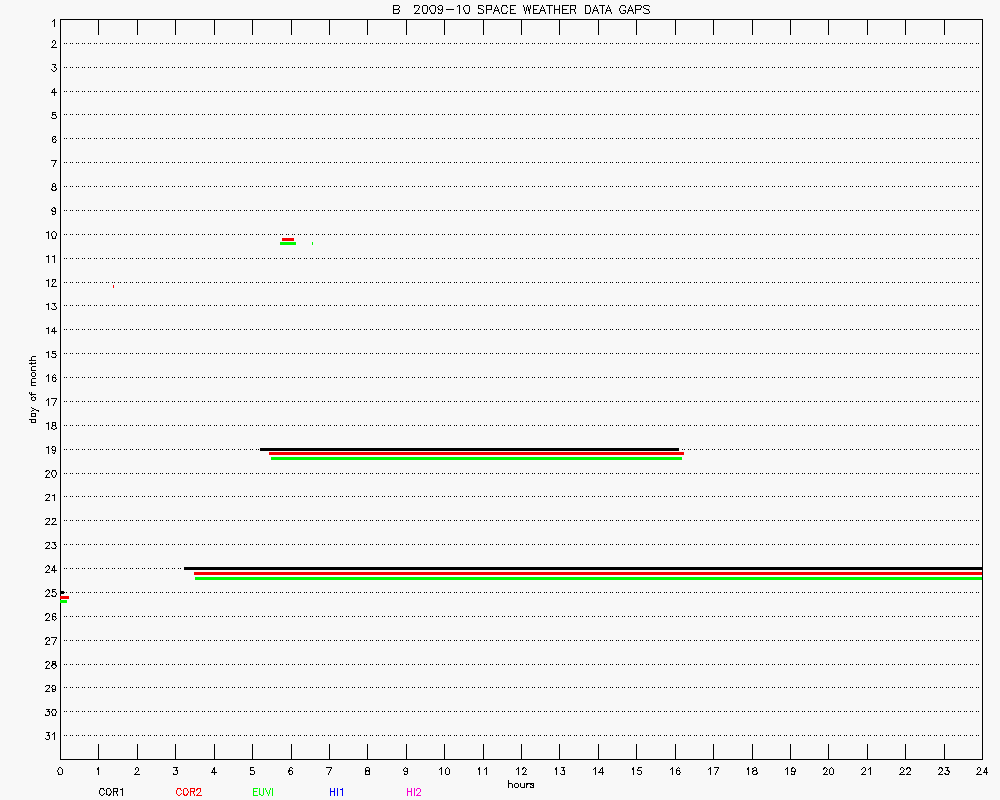Click the green EUVI gap bar on day 19
Viewport: 1000px width, 800px height.
[x=476, y=458]
